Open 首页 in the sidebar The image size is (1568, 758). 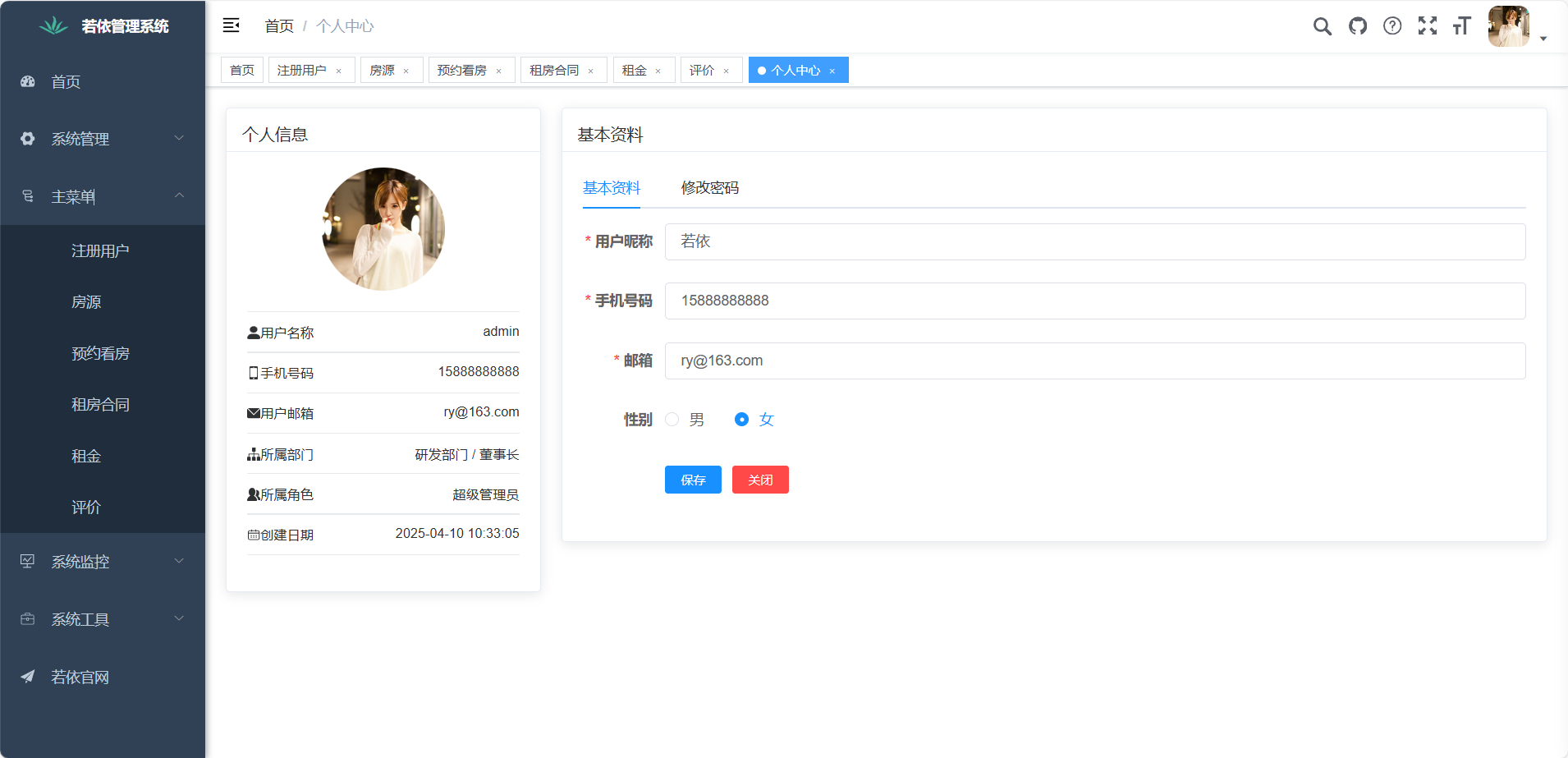coord(103,81)
